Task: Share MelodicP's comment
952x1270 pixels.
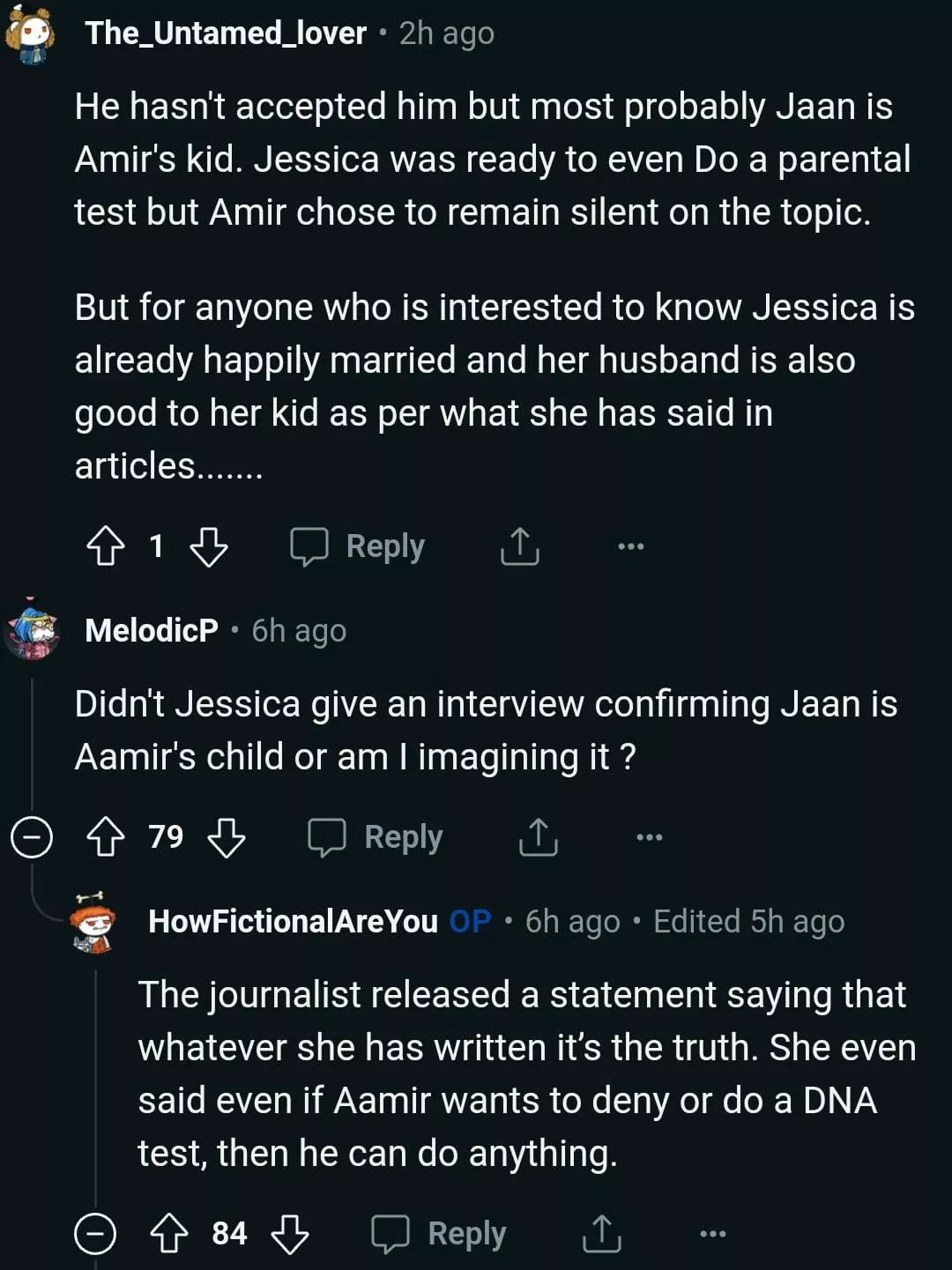Action: pyautogui.click(x=538, y=837)
